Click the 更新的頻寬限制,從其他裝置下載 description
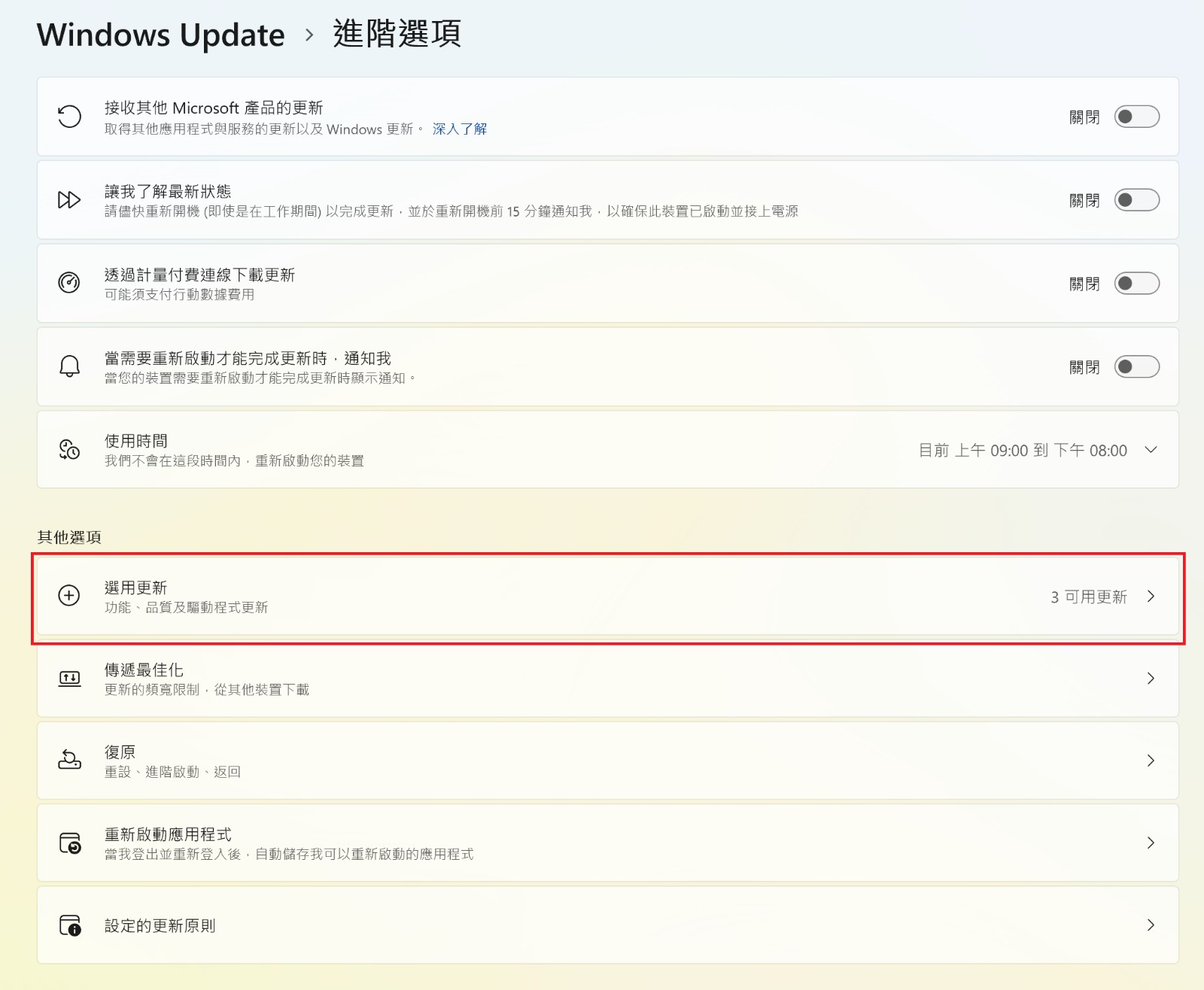 coord(207,689)
